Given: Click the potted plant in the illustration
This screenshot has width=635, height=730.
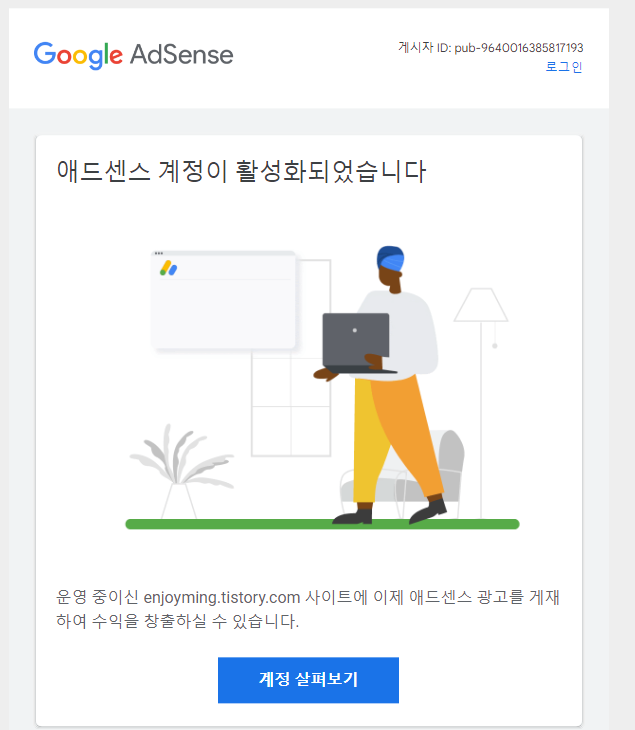Looking at the screenshot, I should point(181,471).
